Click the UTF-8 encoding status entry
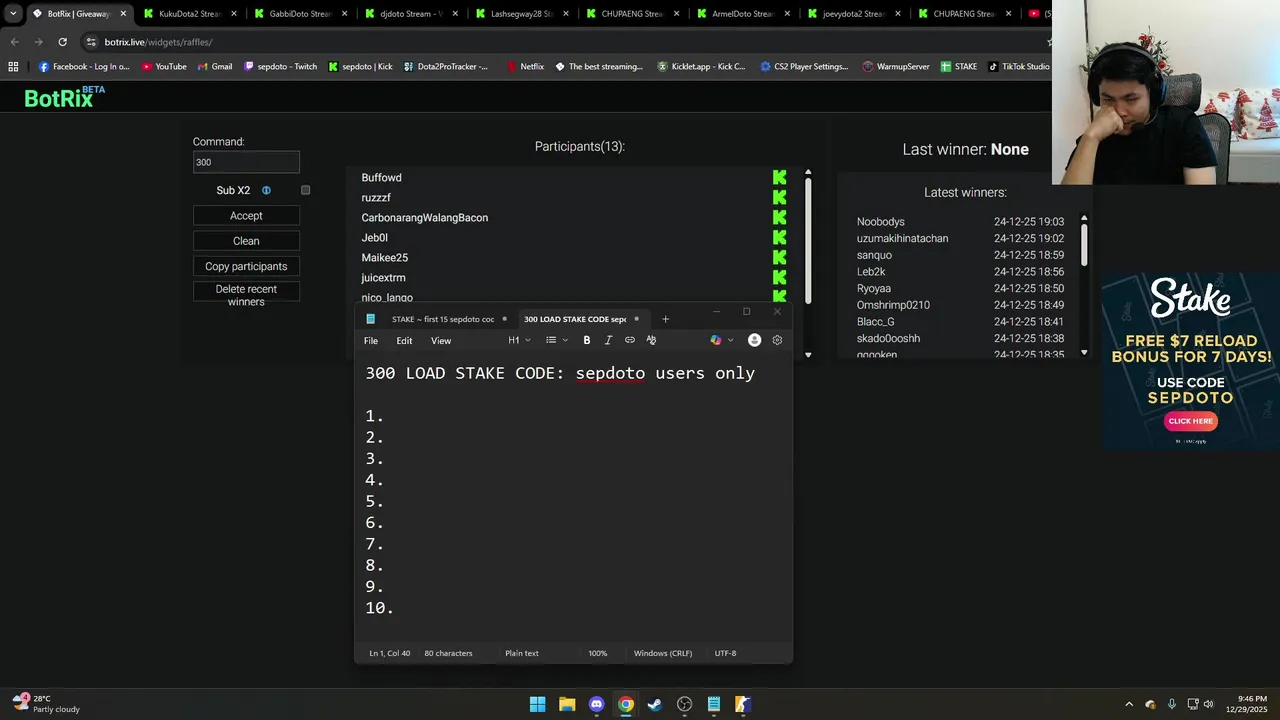Screen dimensions: 1280x720 pos(725,653)
